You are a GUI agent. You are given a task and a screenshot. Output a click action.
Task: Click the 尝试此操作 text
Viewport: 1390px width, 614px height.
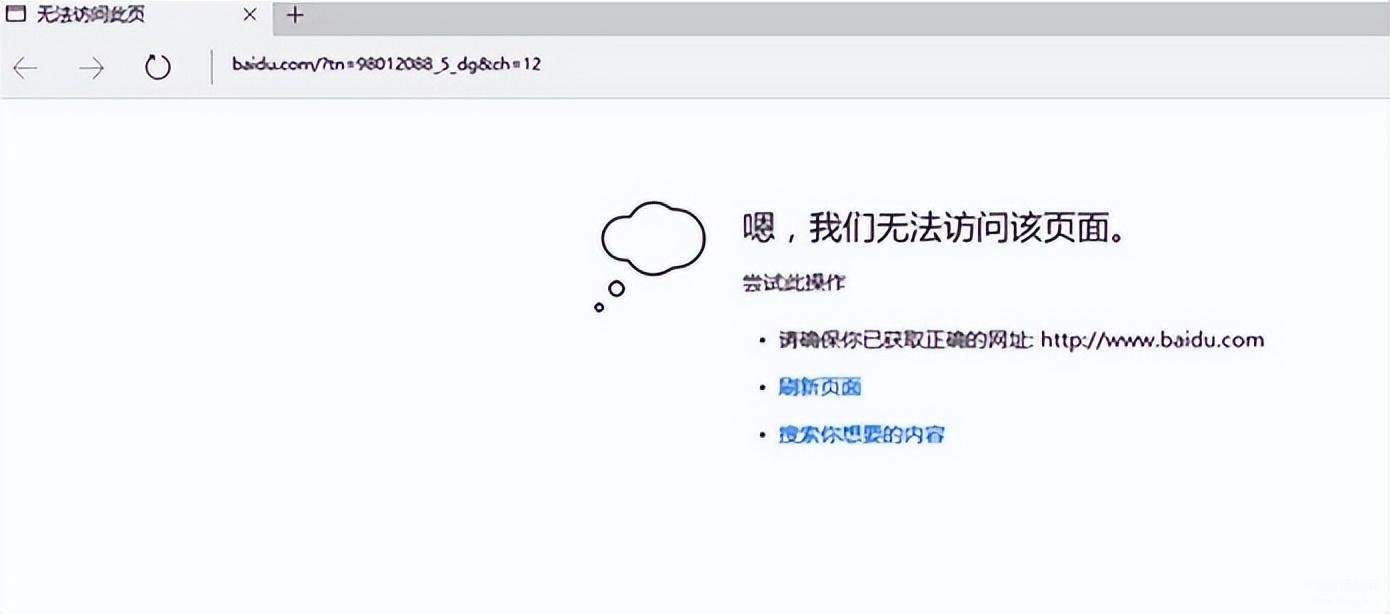794,283
